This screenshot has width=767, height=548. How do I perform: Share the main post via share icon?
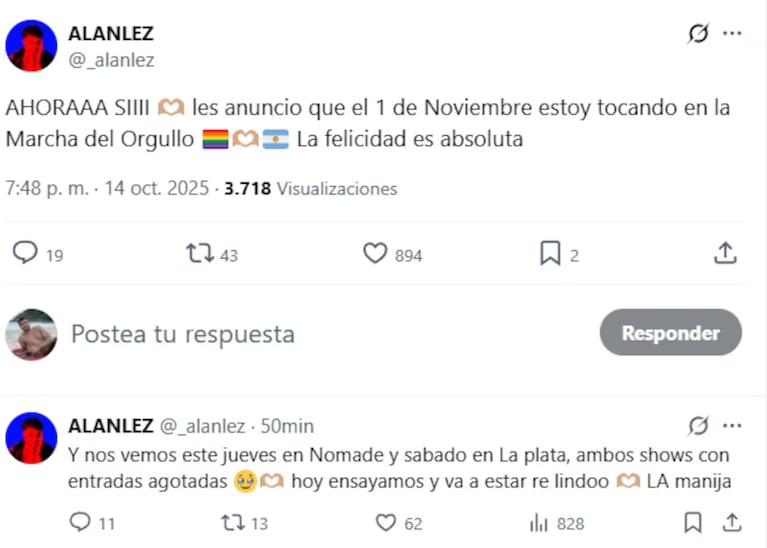[x=725, y=254]
